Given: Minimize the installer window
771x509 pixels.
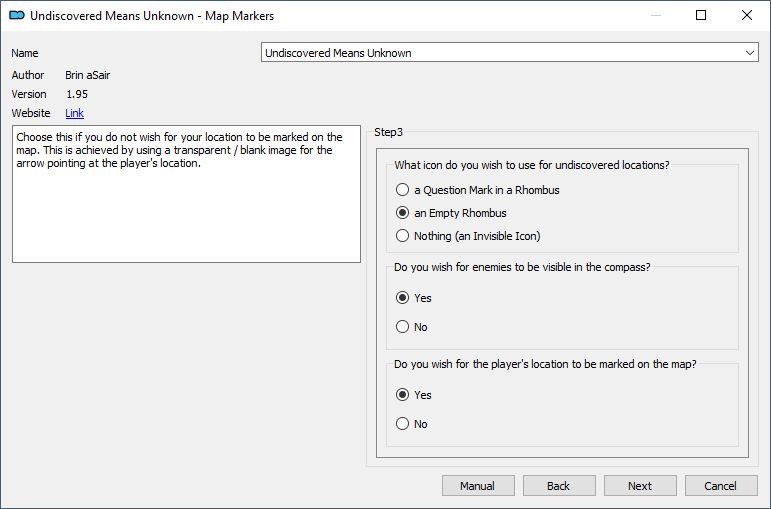Looking at the screenshot, I should (x=655, y=15).
